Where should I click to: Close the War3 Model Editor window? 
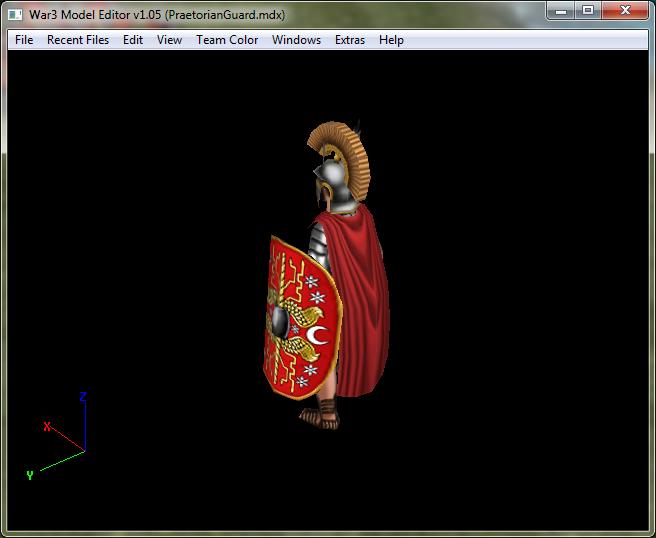click(625, 11)
